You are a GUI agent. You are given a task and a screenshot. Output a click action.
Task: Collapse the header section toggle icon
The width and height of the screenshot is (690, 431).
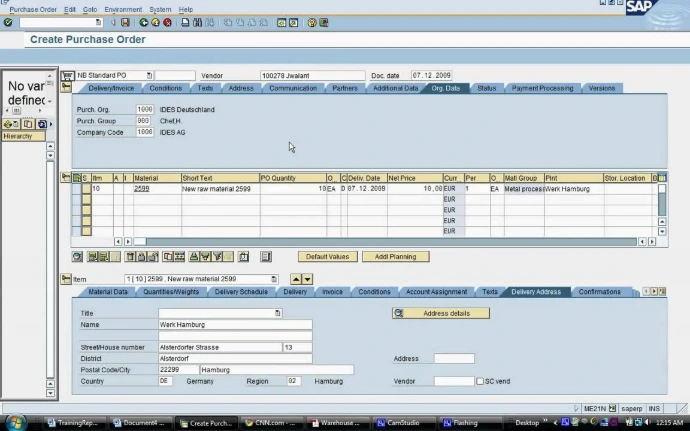point(66,87)
